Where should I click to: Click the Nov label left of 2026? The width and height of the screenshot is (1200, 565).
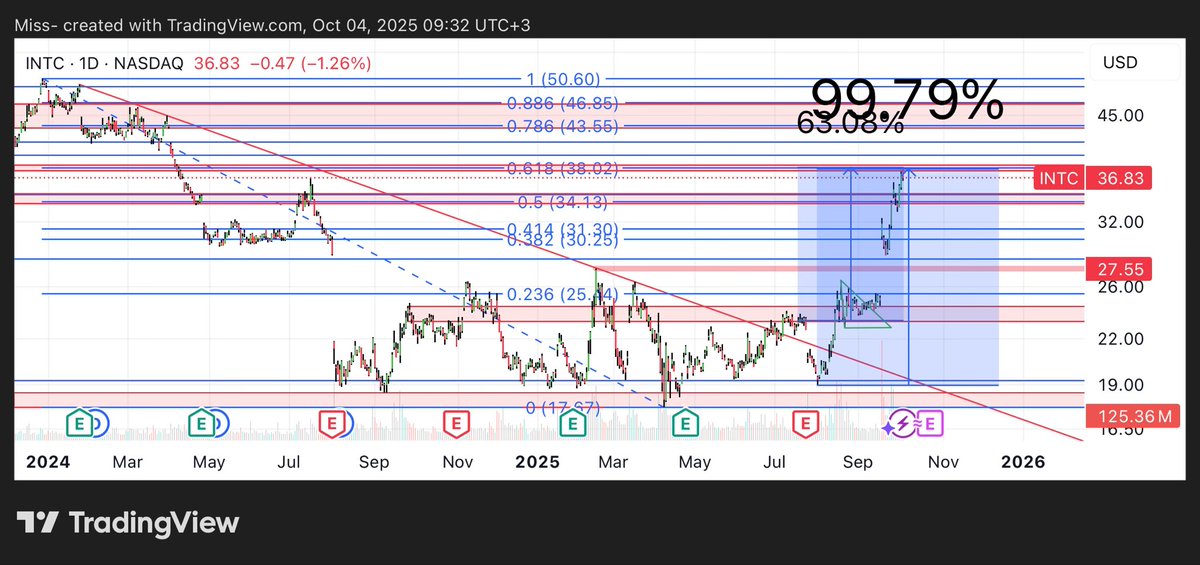[x=943, y=462]
